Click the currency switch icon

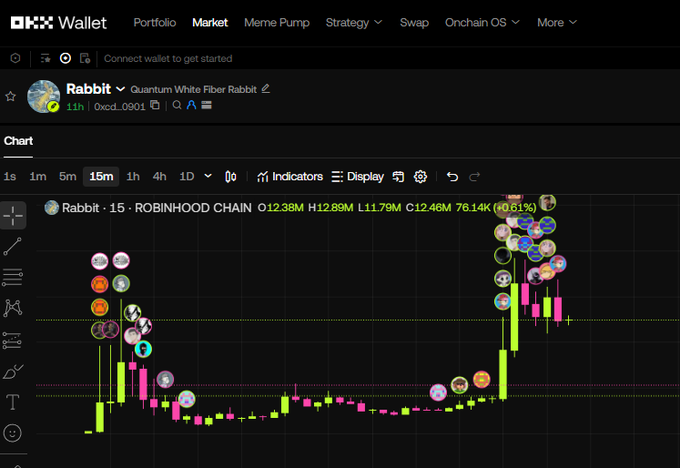(x=398, y=177)
